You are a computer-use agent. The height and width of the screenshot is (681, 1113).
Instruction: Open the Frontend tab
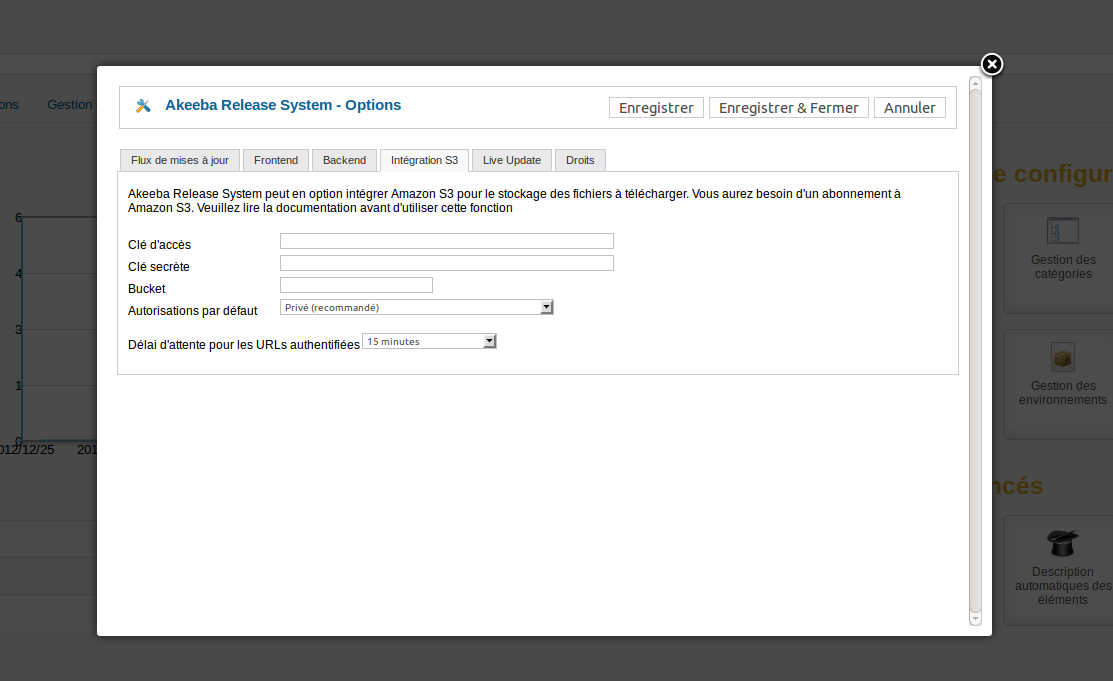(x=276, y=160)
